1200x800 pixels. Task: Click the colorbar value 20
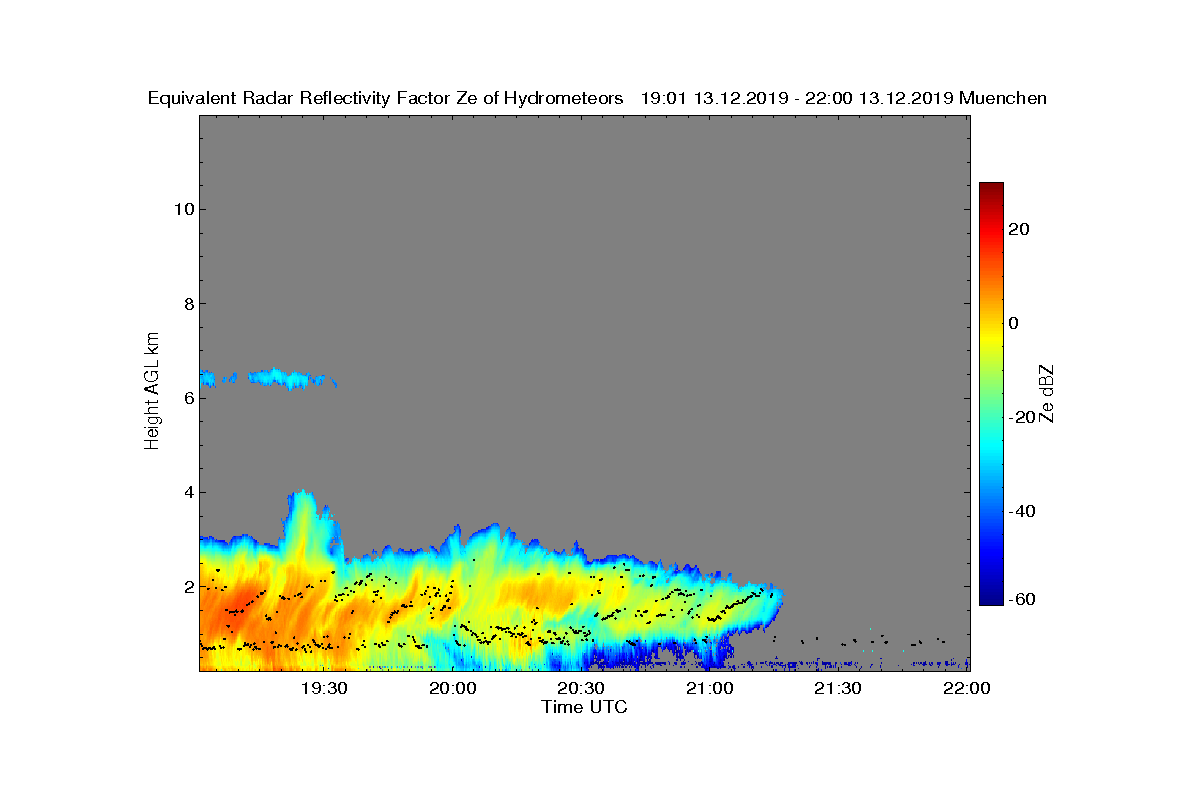pyautogui.click(x=1019, y=229)
